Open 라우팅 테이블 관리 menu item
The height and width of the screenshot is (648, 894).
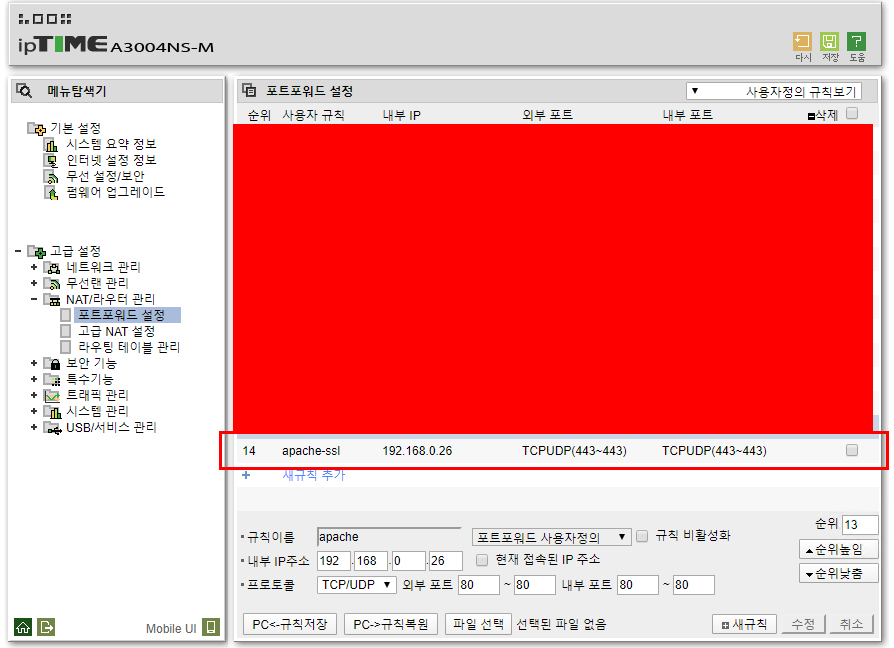point(129,347)
